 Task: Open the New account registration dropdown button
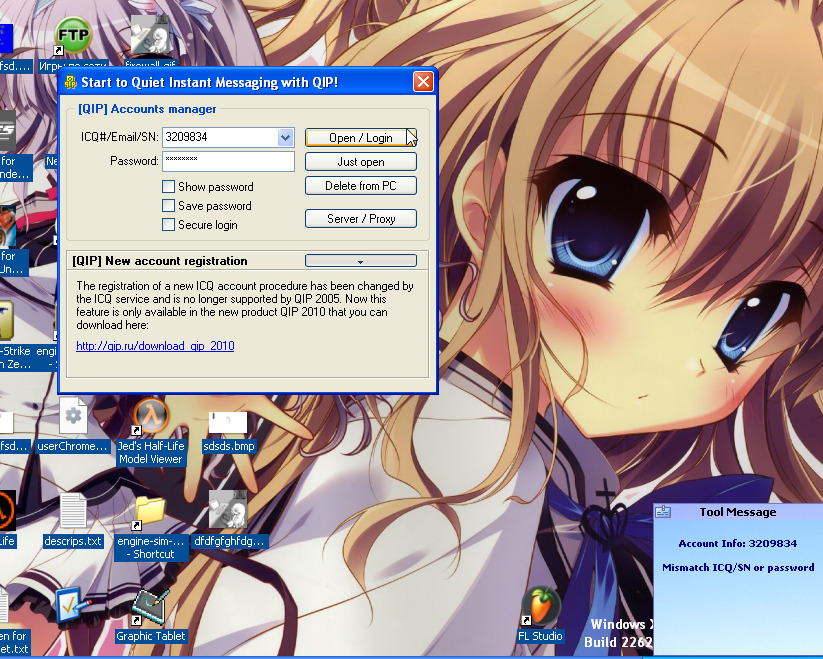tap(361, 261)
